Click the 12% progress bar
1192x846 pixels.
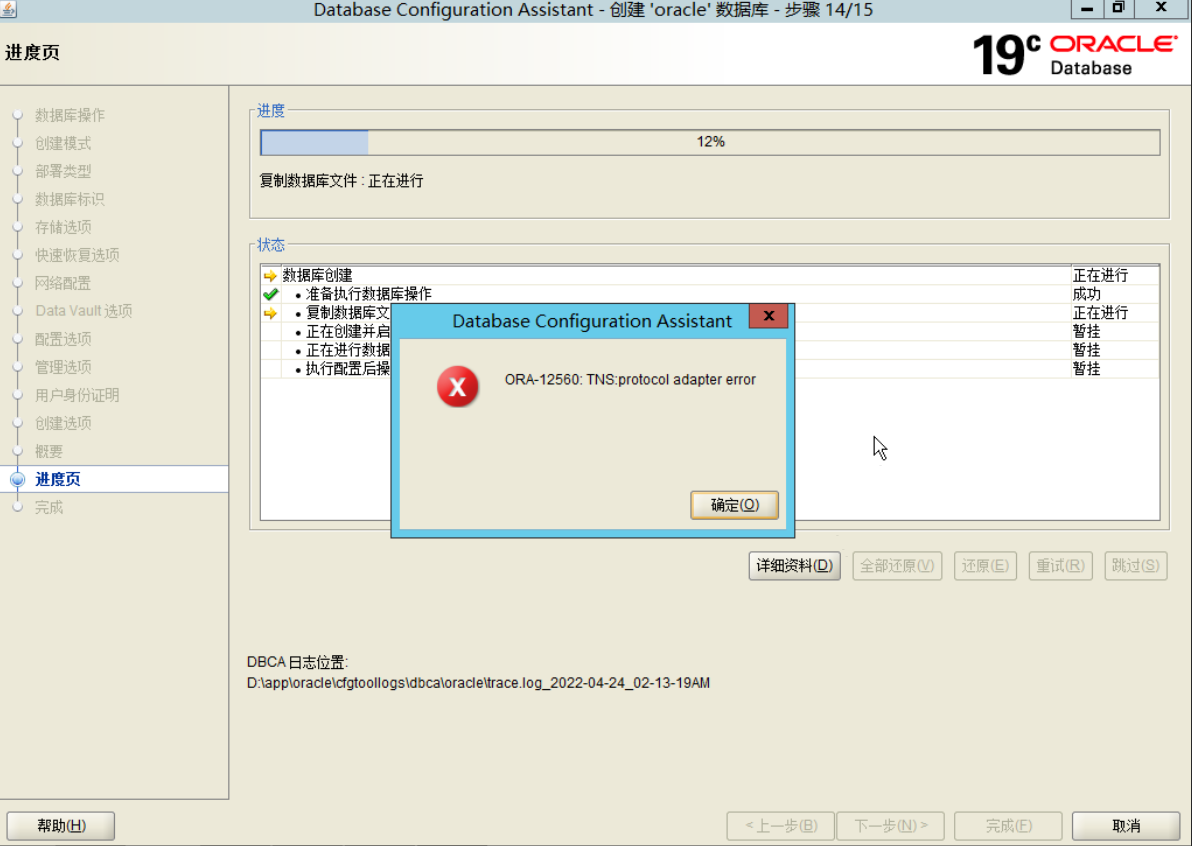(710, 142)
